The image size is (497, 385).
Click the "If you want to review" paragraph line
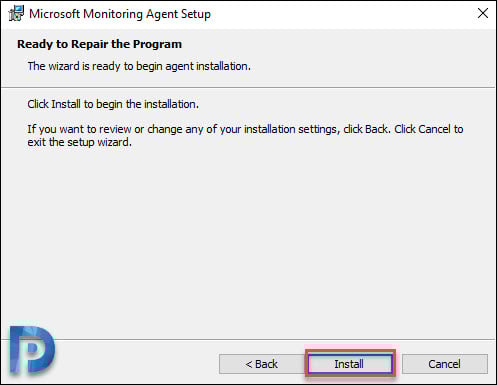click(245, 129)
